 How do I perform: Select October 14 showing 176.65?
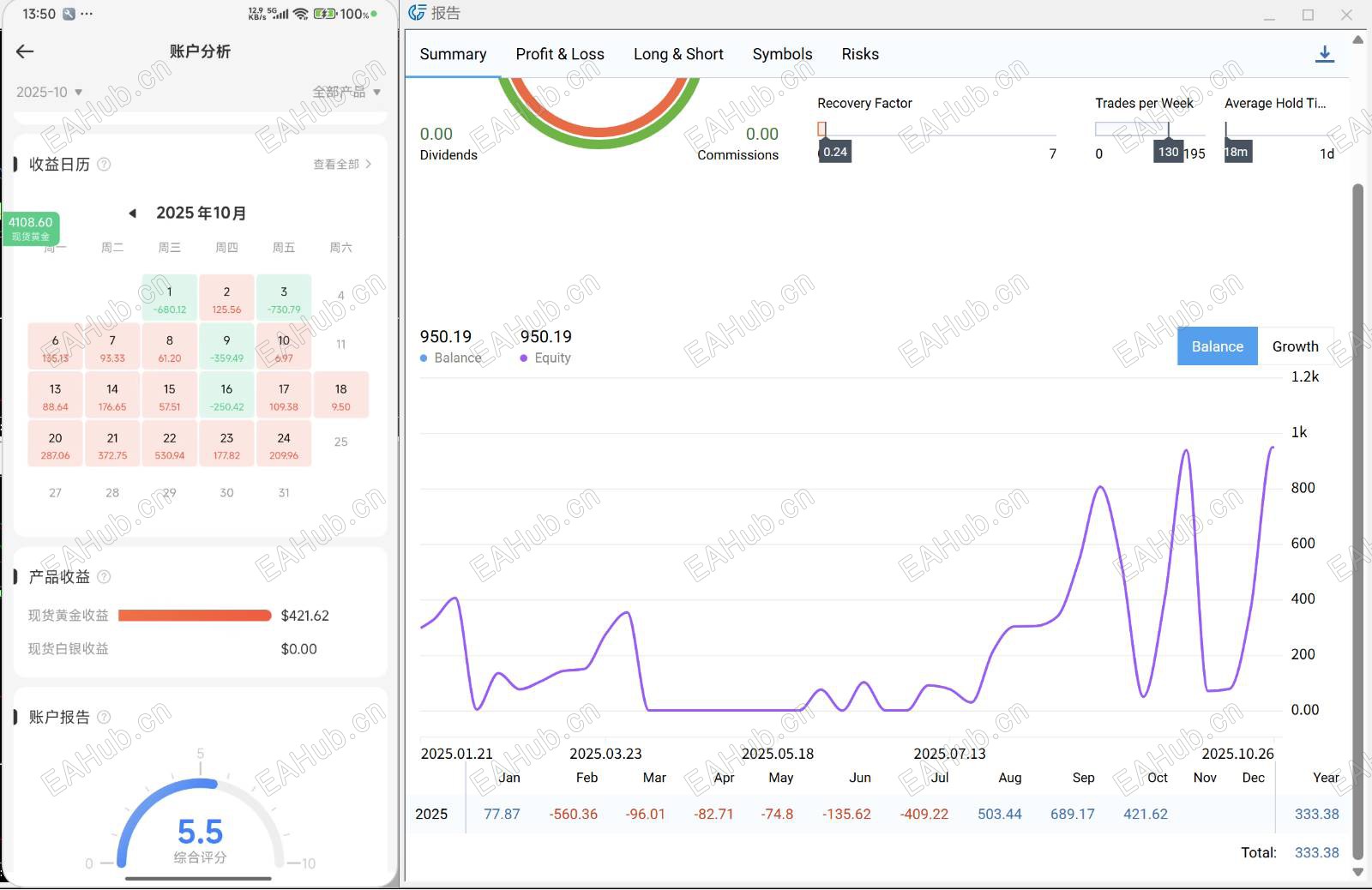[112, 396]
